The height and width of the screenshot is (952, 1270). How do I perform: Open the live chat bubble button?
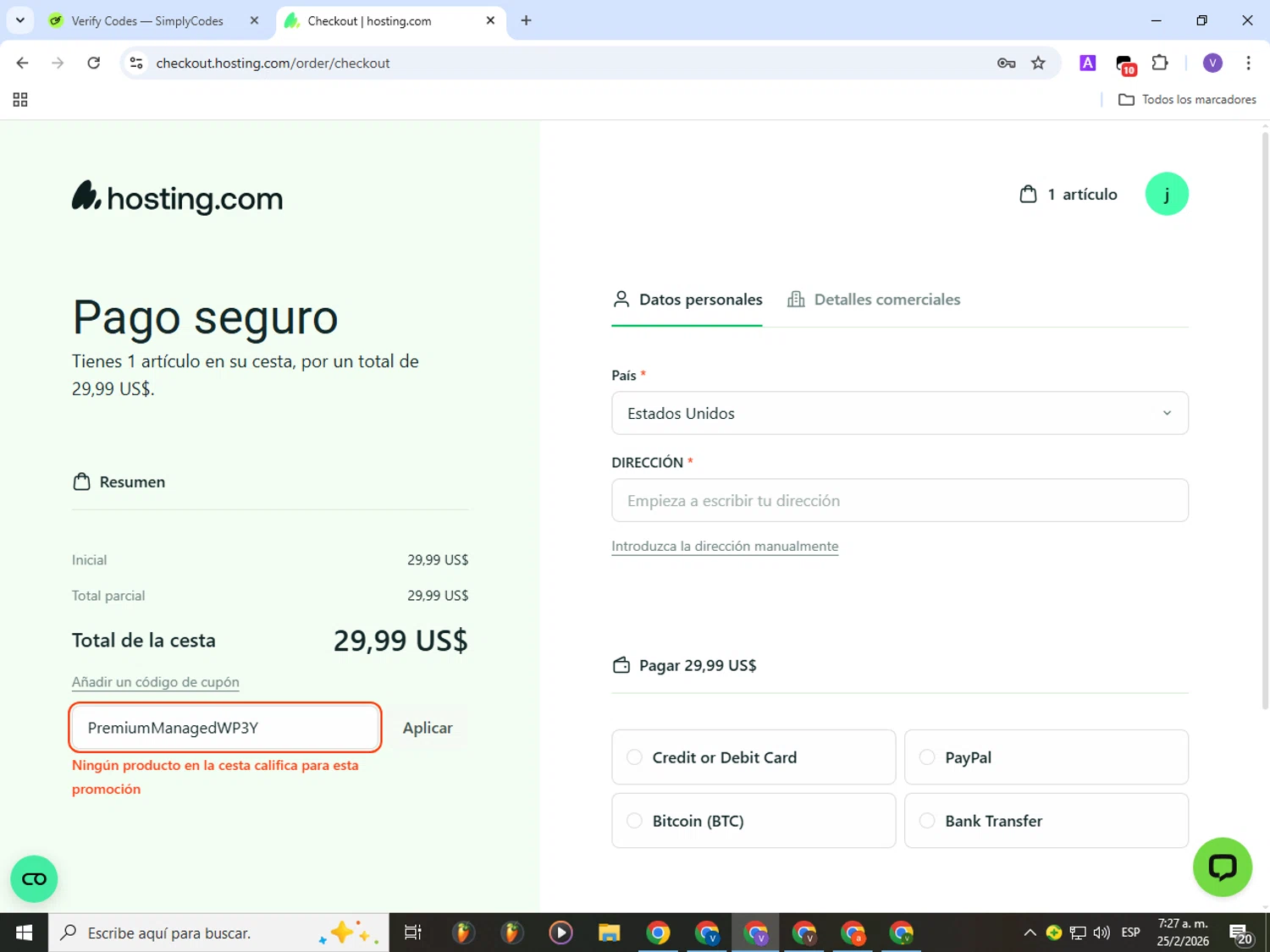(1222, 867)
